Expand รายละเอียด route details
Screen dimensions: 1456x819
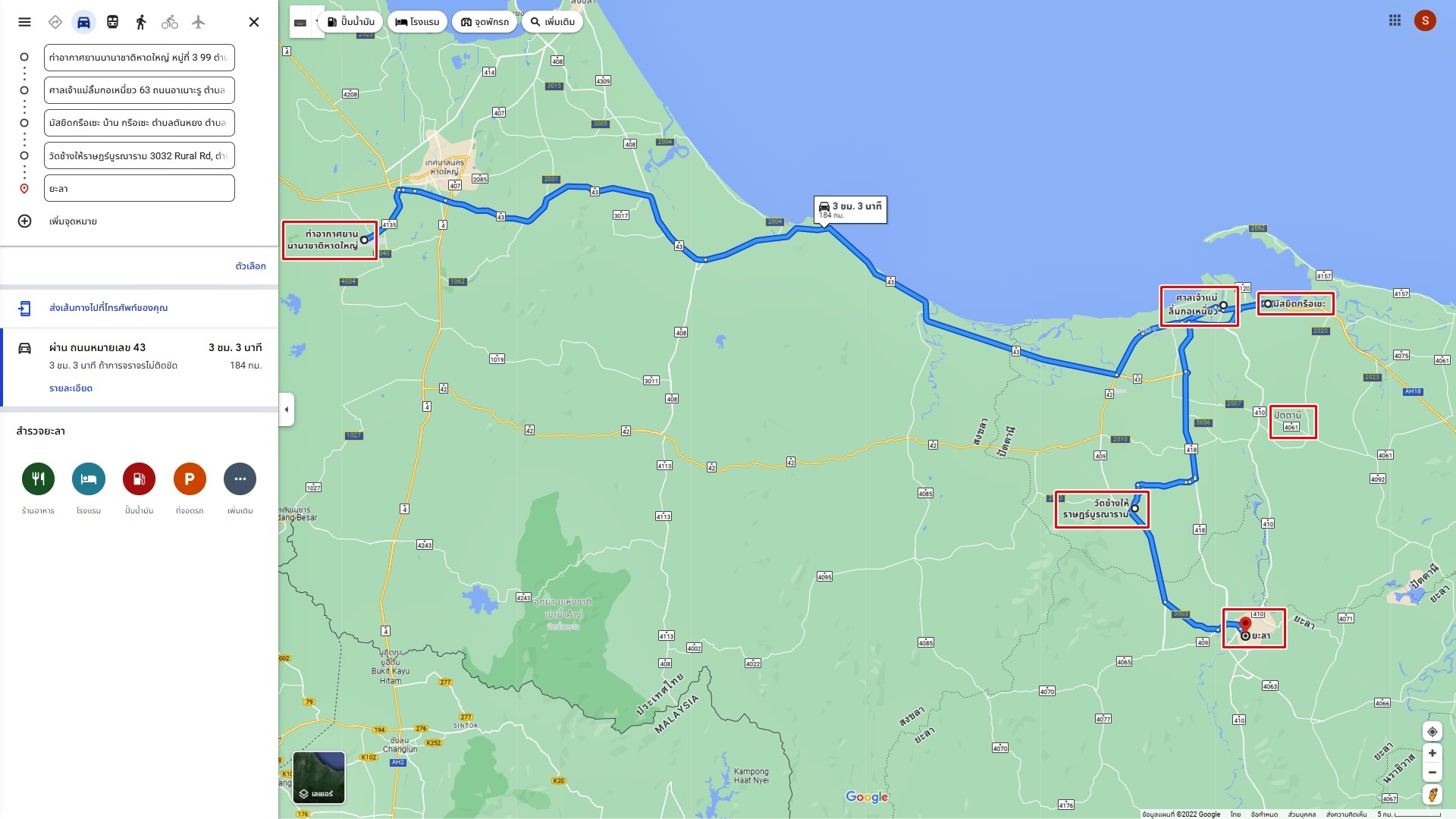tap(71, 388)
